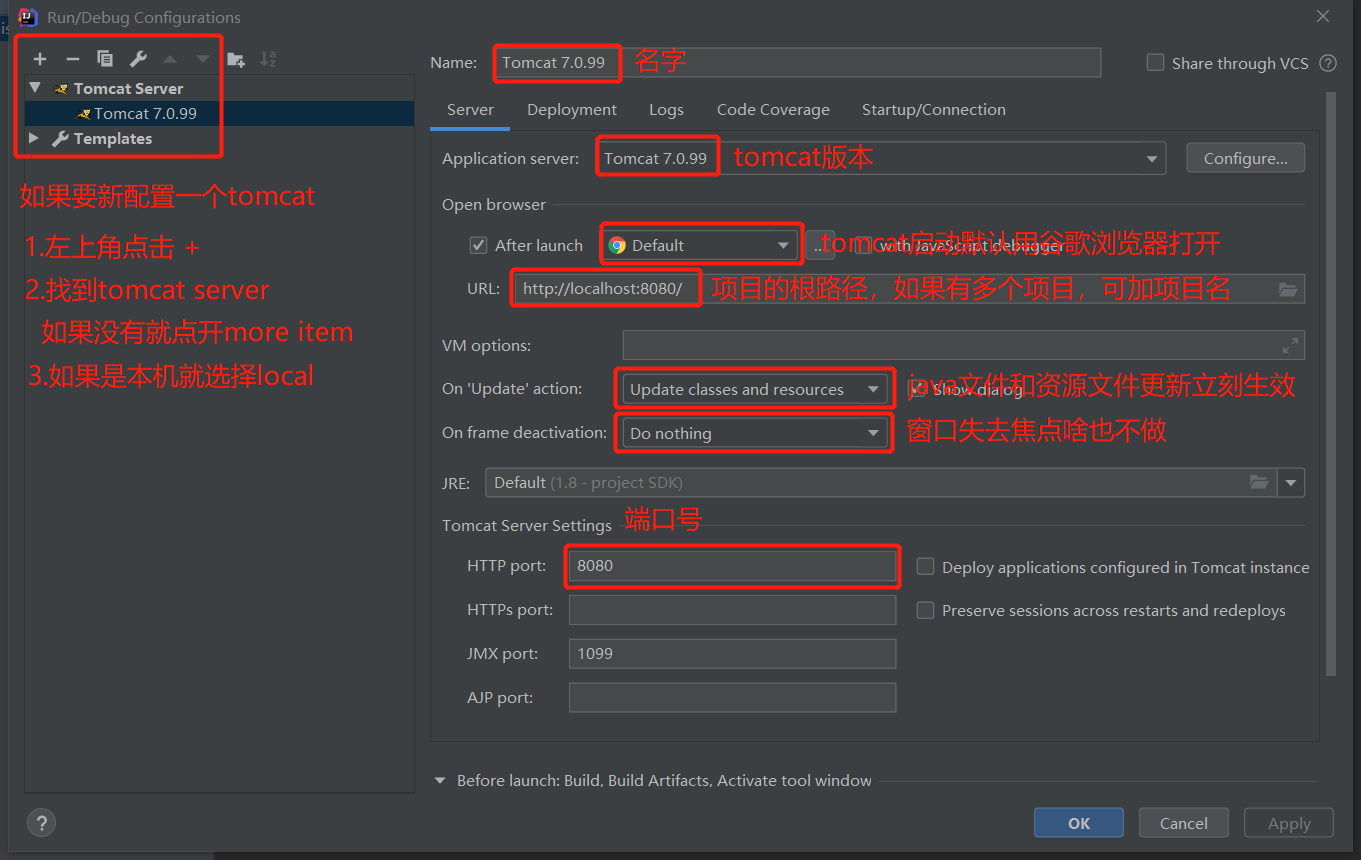Collapse the Before launch section
Image resolution: width=1361 pixels, height=860 pixels.
[x=440, y=780]
